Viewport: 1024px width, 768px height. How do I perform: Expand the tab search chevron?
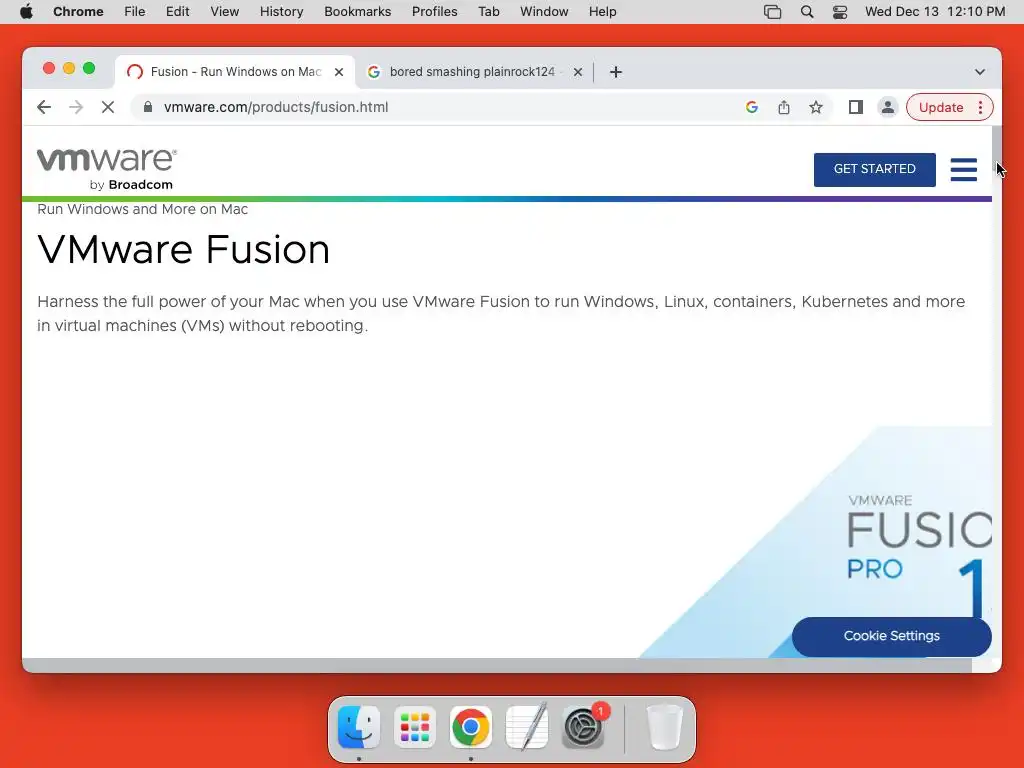pos(980,72)
